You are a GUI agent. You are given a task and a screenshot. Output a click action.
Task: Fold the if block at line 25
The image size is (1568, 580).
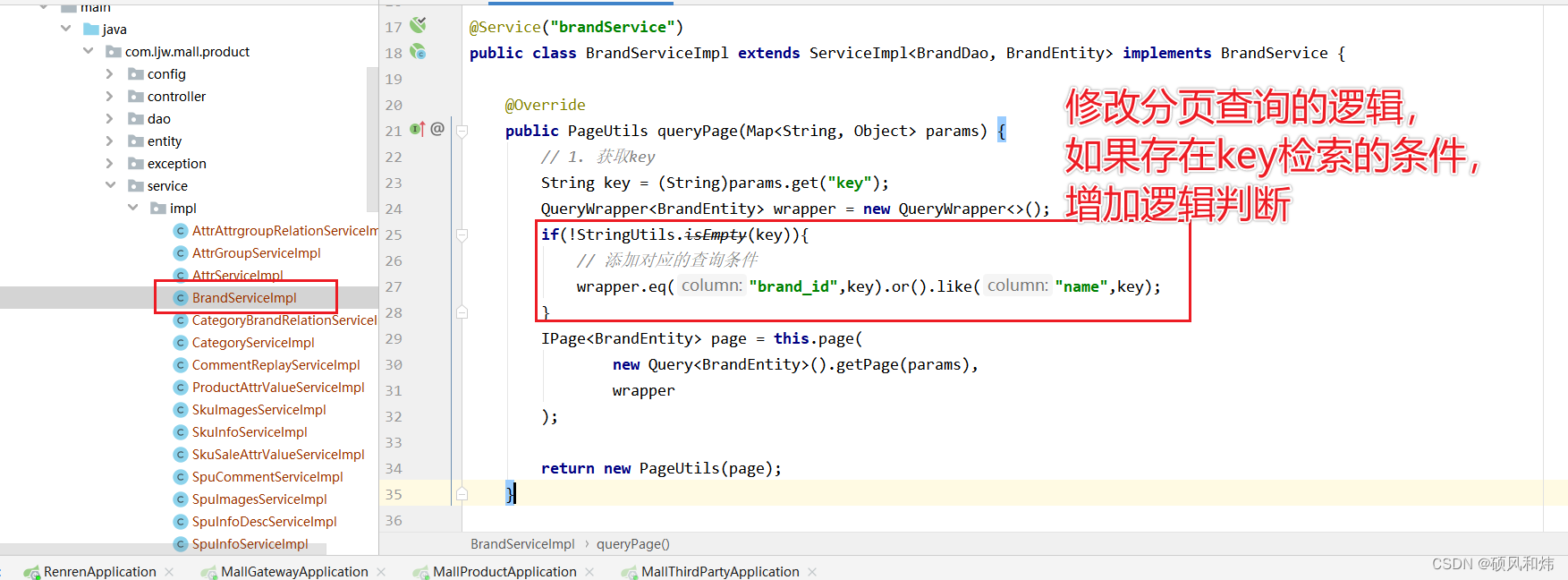pyautogui.click(x=462, y=235)
